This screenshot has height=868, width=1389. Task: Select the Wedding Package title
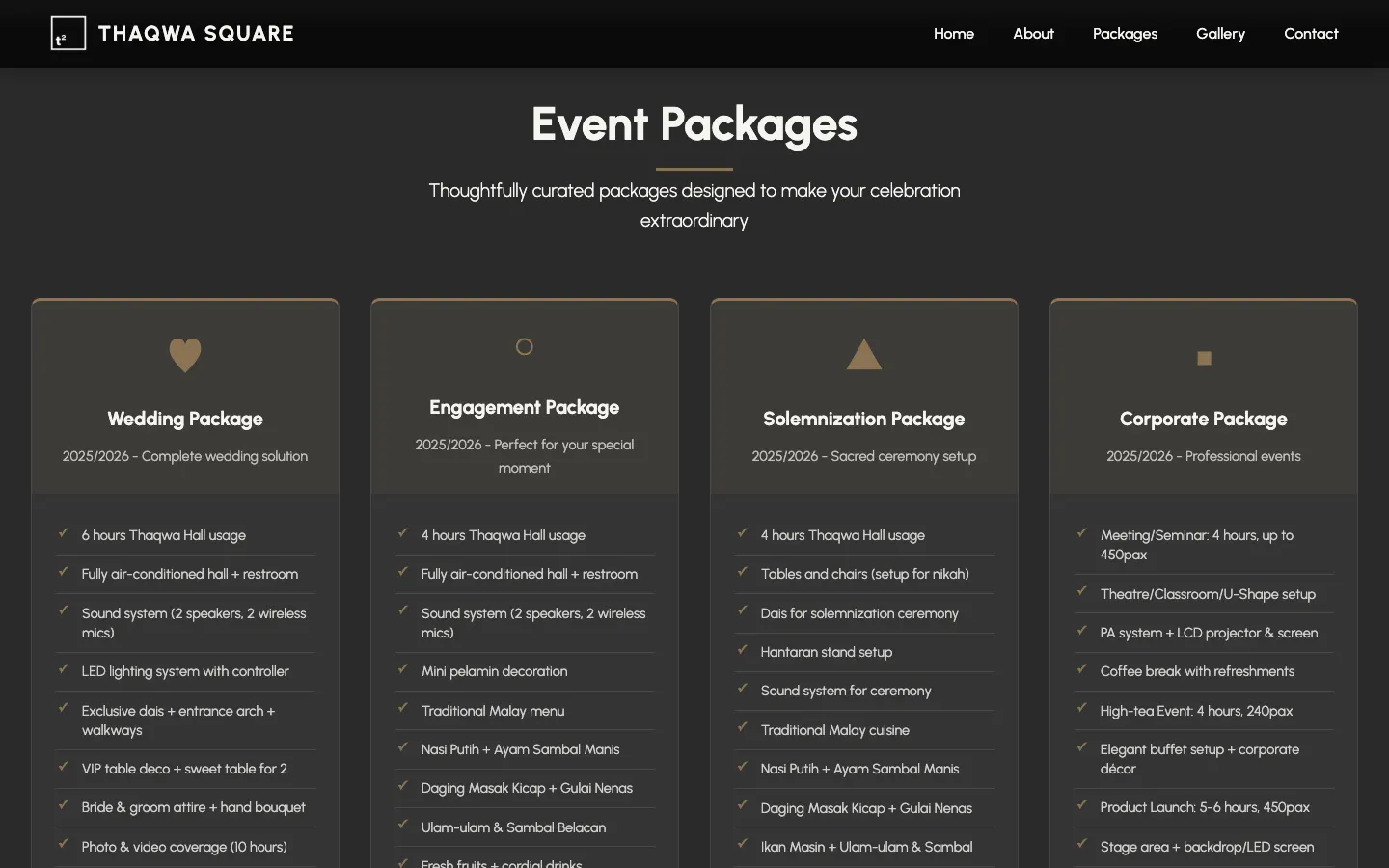(185, 419)
